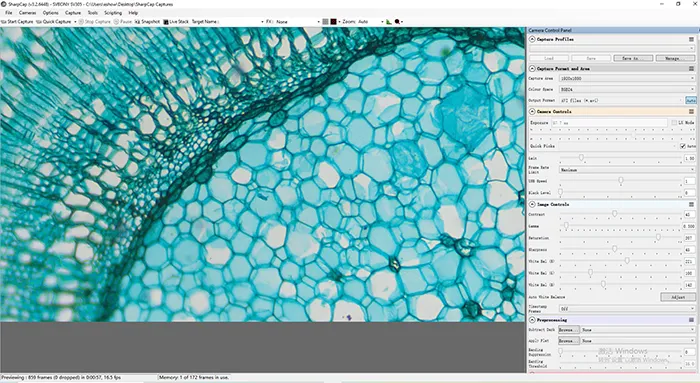
Task: Open the Capture Area resolution dropdown
Action: click(x=627, y=79)
